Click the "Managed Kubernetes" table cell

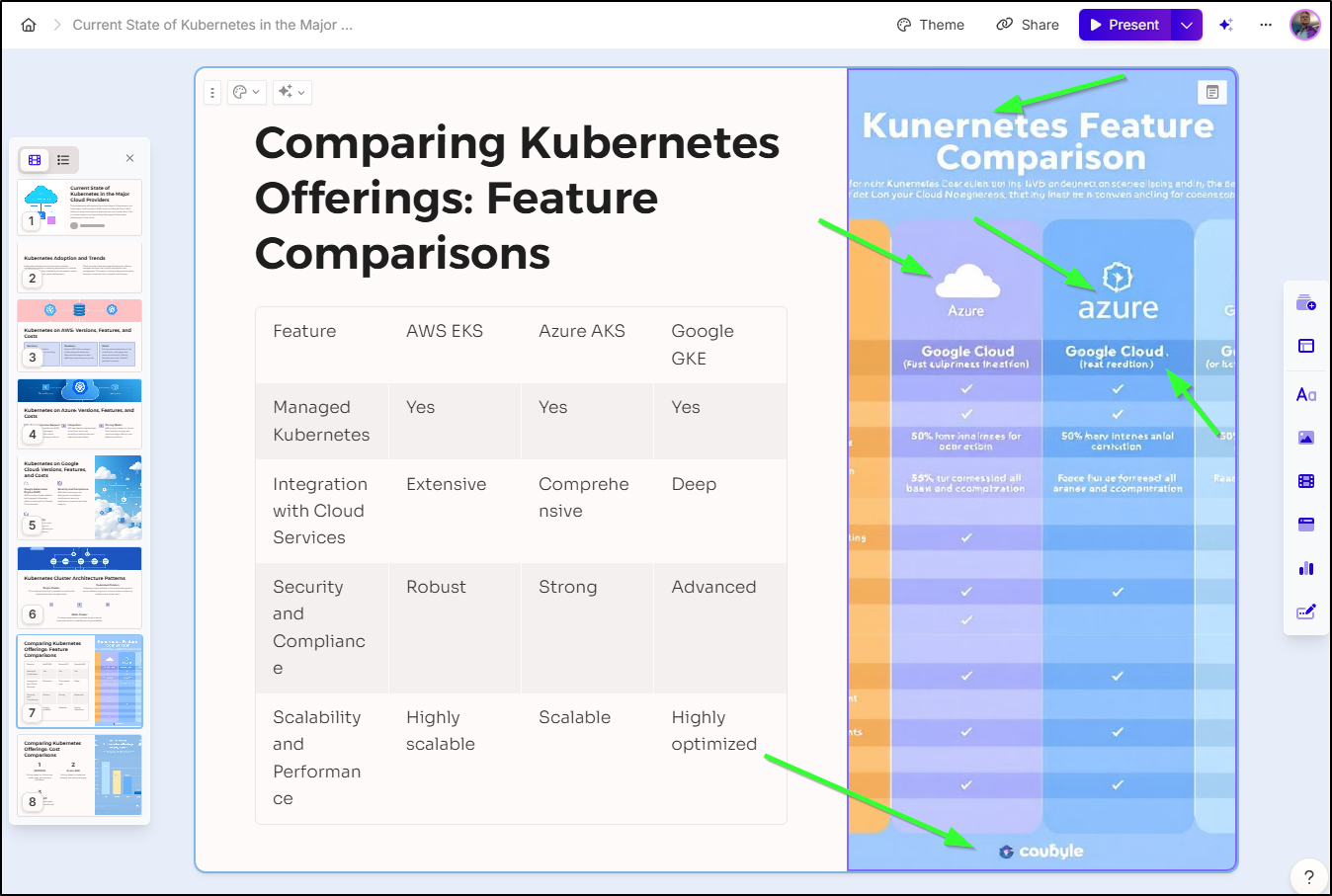click(322, 421)
